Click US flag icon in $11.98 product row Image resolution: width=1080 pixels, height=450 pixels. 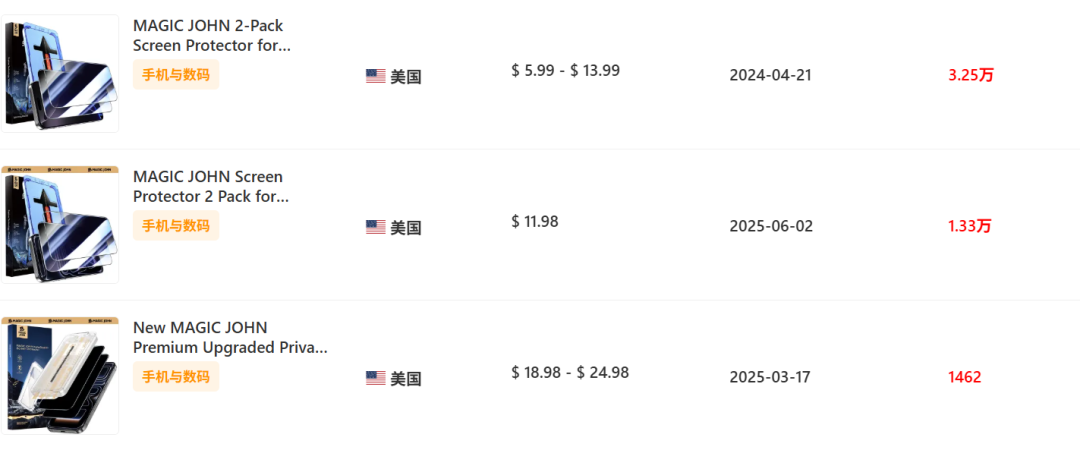(x=375, y=227)
